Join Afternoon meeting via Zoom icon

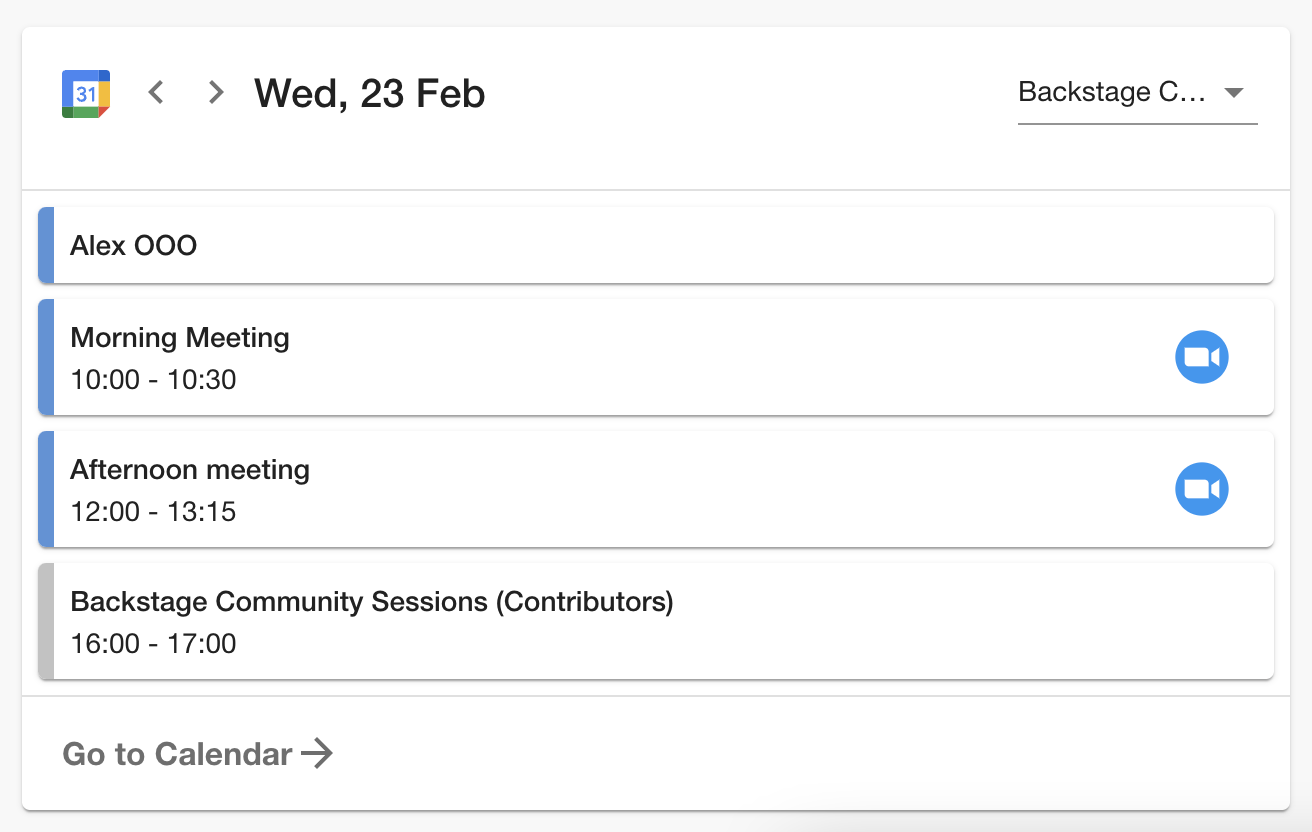tap(1201, 489)
